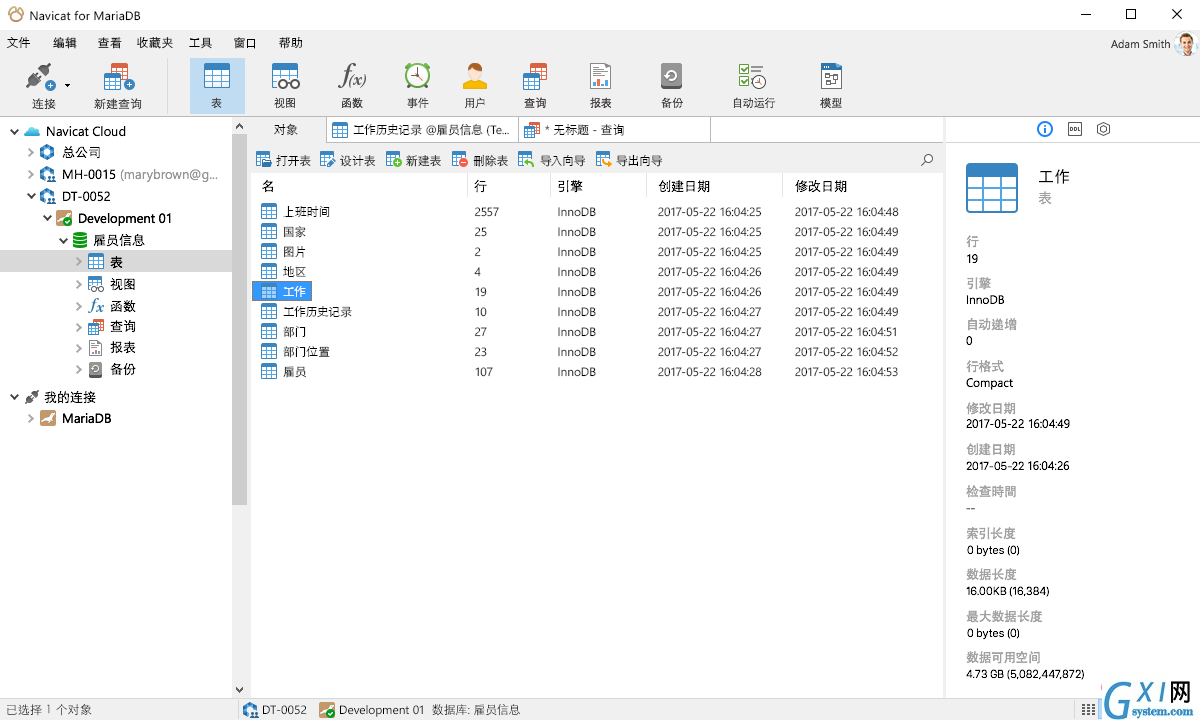Viewport: 1200px width, 720px height.
Task: Collapse the DT-0052 tree node
Action: point(31,196)
